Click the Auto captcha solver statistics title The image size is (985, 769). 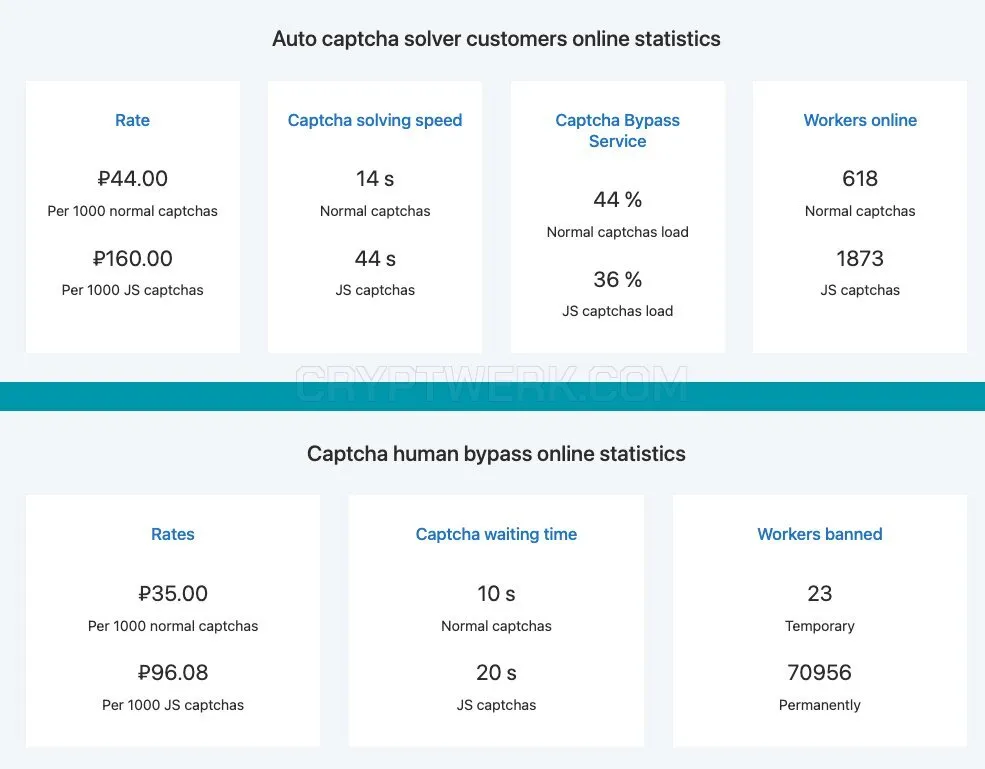tap(496, 39)
